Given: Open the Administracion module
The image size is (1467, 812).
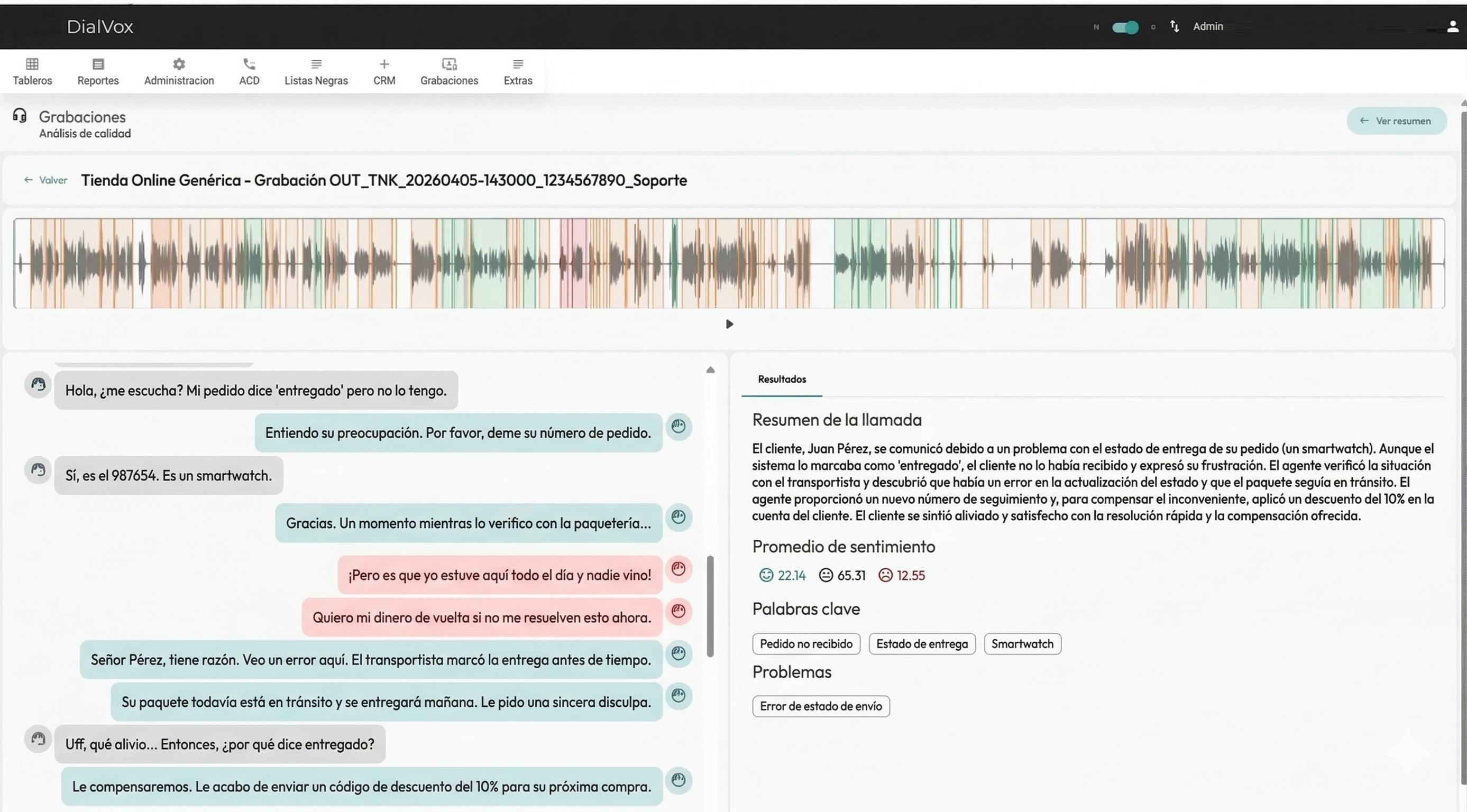Looking at the screenshot, I should [x=178, y=71].
